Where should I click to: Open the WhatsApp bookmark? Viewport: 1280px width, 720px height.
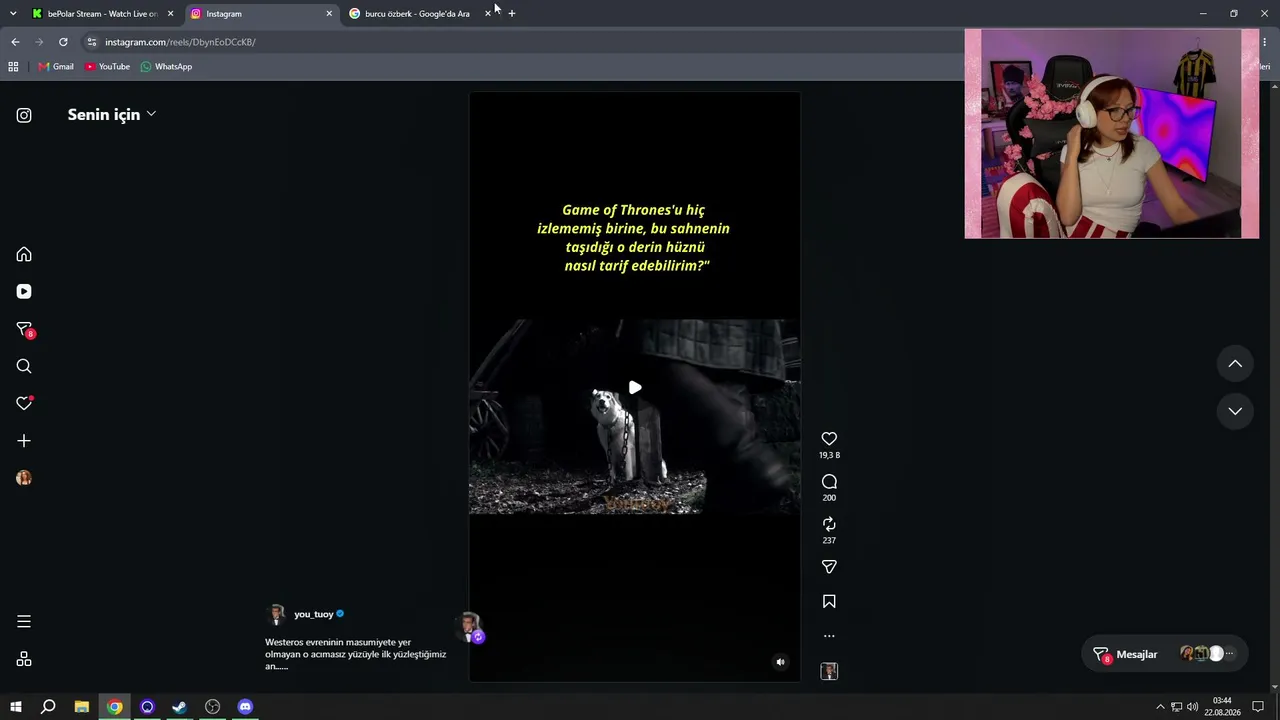pyautogui.click(x=166, y=67)
